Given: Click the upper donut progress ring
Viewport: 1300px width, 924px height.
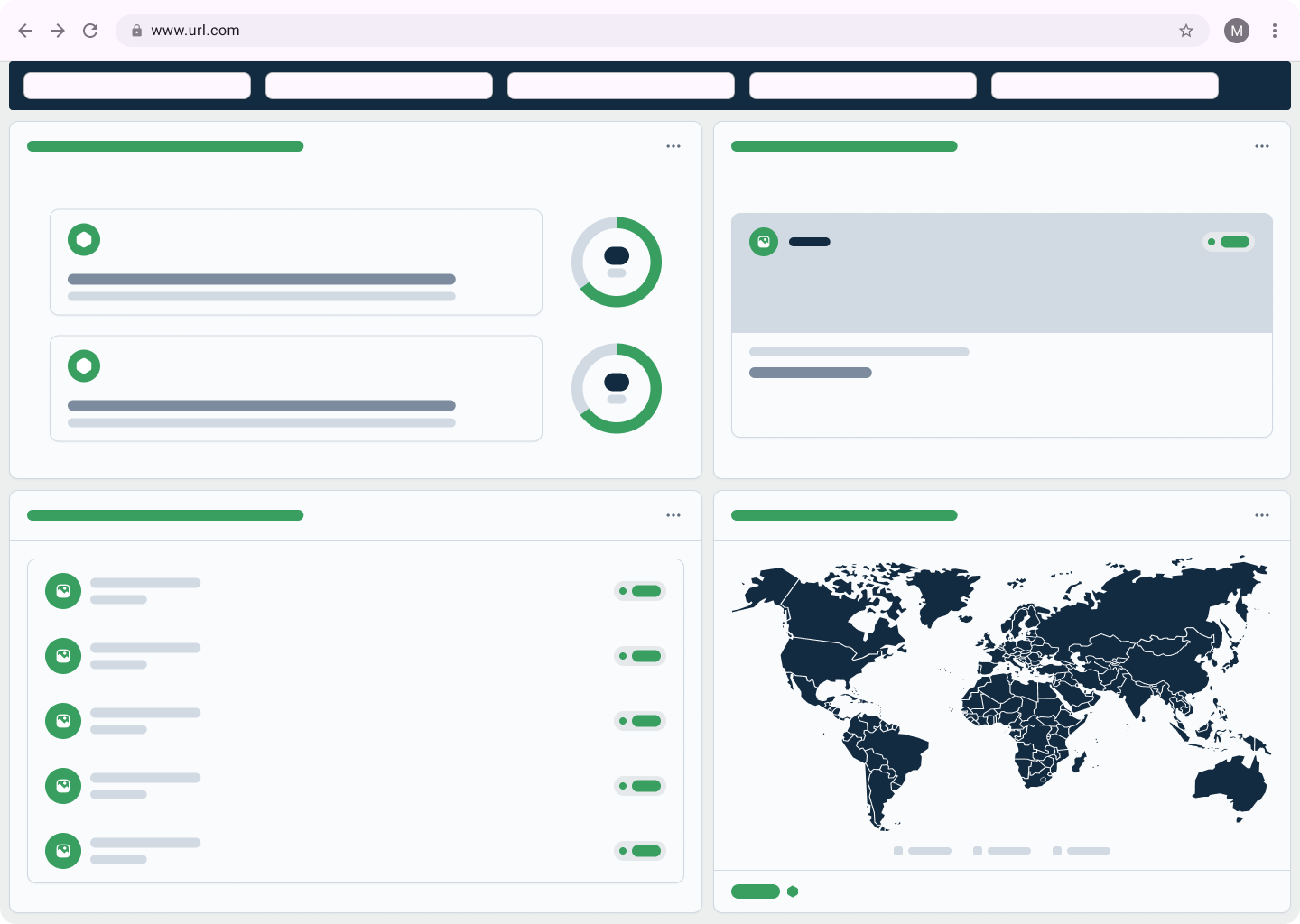Looking at the screenshot, I should point(617,262).
